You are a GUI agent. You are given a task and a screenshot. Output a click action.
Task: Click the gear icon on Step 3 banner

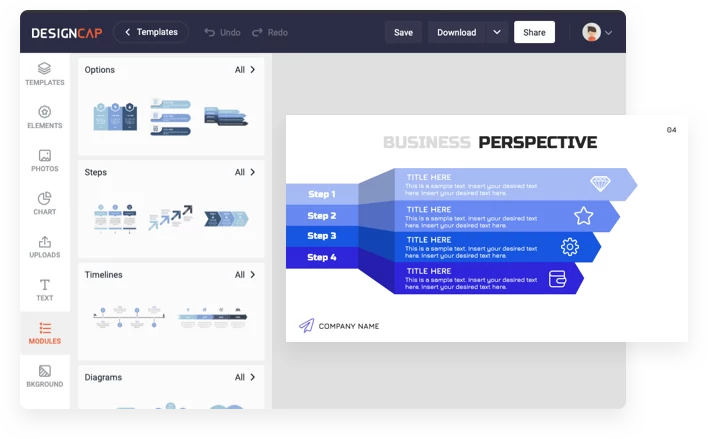click(x=570, y=247)
